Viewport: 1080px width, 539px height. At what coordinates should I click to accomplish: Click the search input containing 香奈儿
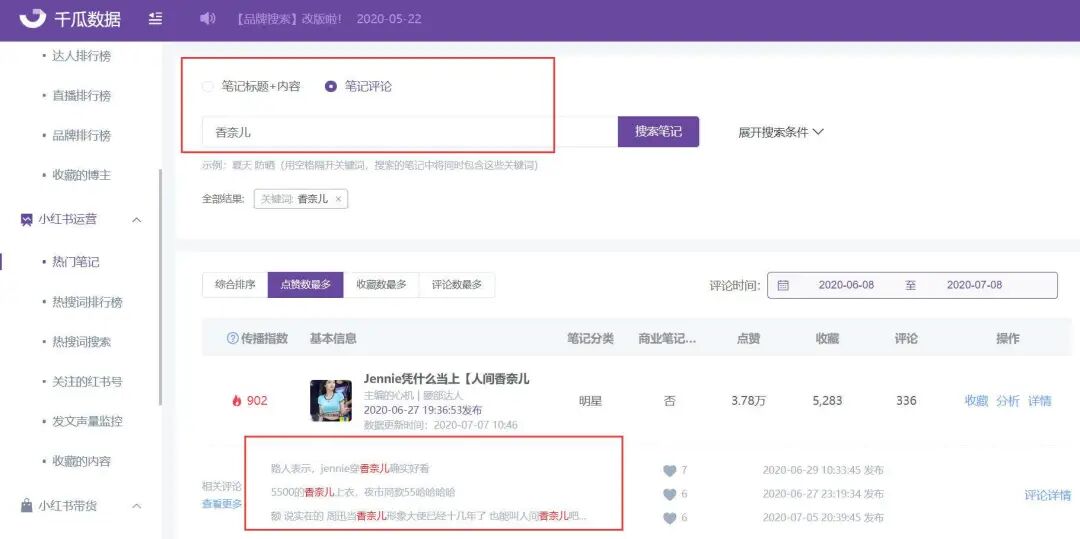(x=410, y=131)
